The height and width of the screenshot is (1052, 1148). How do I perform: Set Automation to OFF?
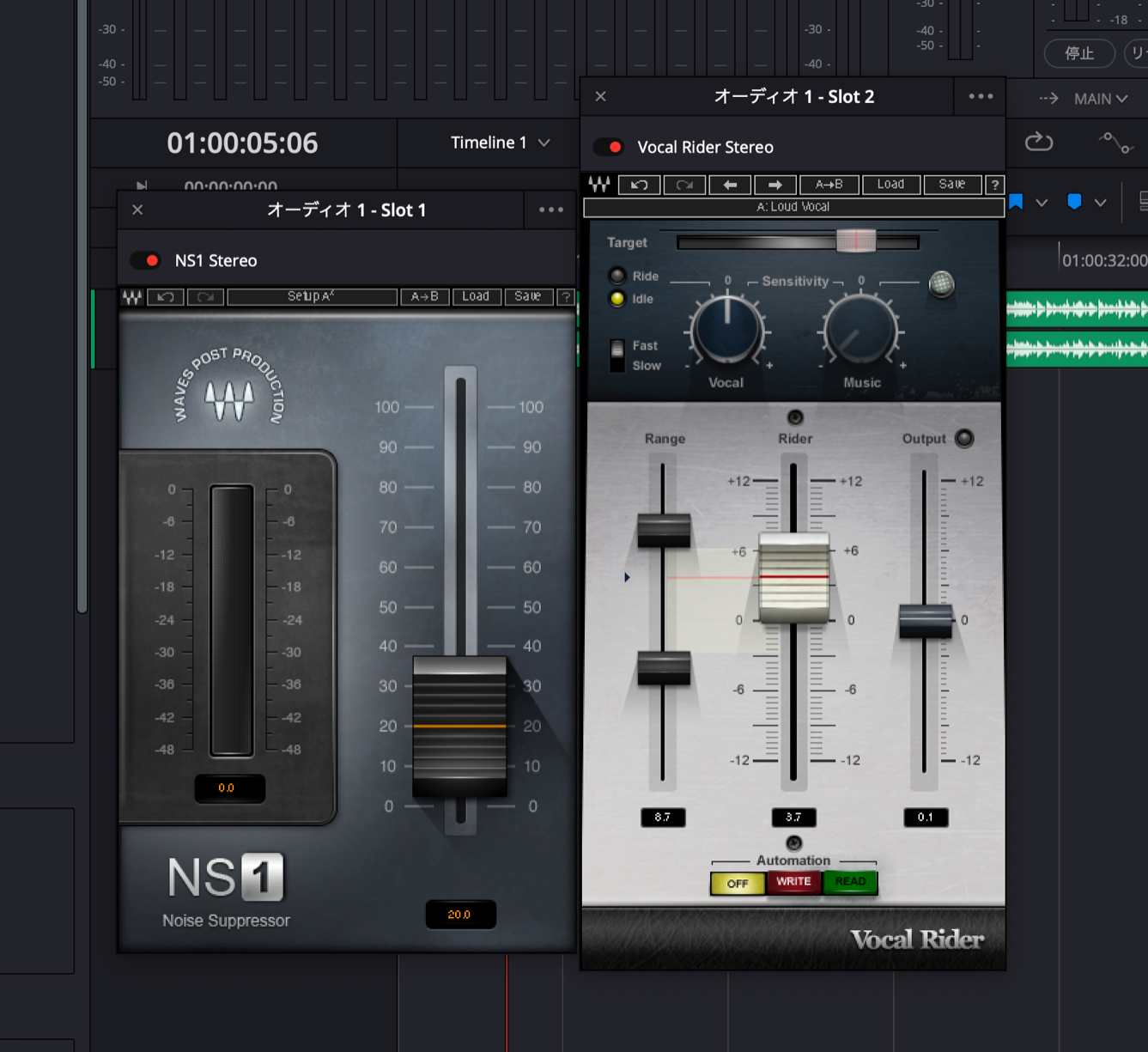click(738, 883)
